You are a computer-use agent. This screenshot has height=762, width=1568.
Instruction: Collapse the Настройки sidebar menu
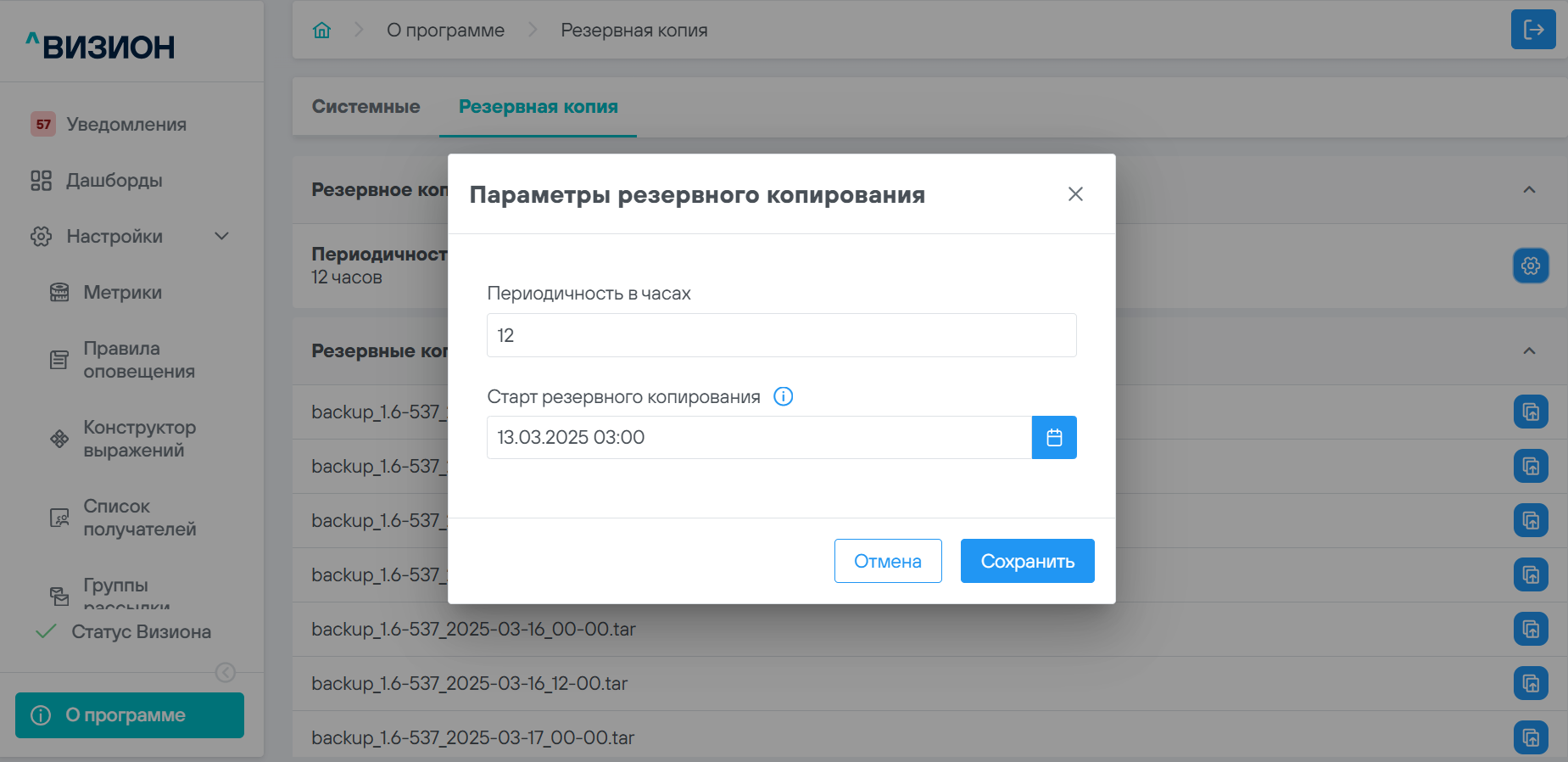click(x=221, y=237)
